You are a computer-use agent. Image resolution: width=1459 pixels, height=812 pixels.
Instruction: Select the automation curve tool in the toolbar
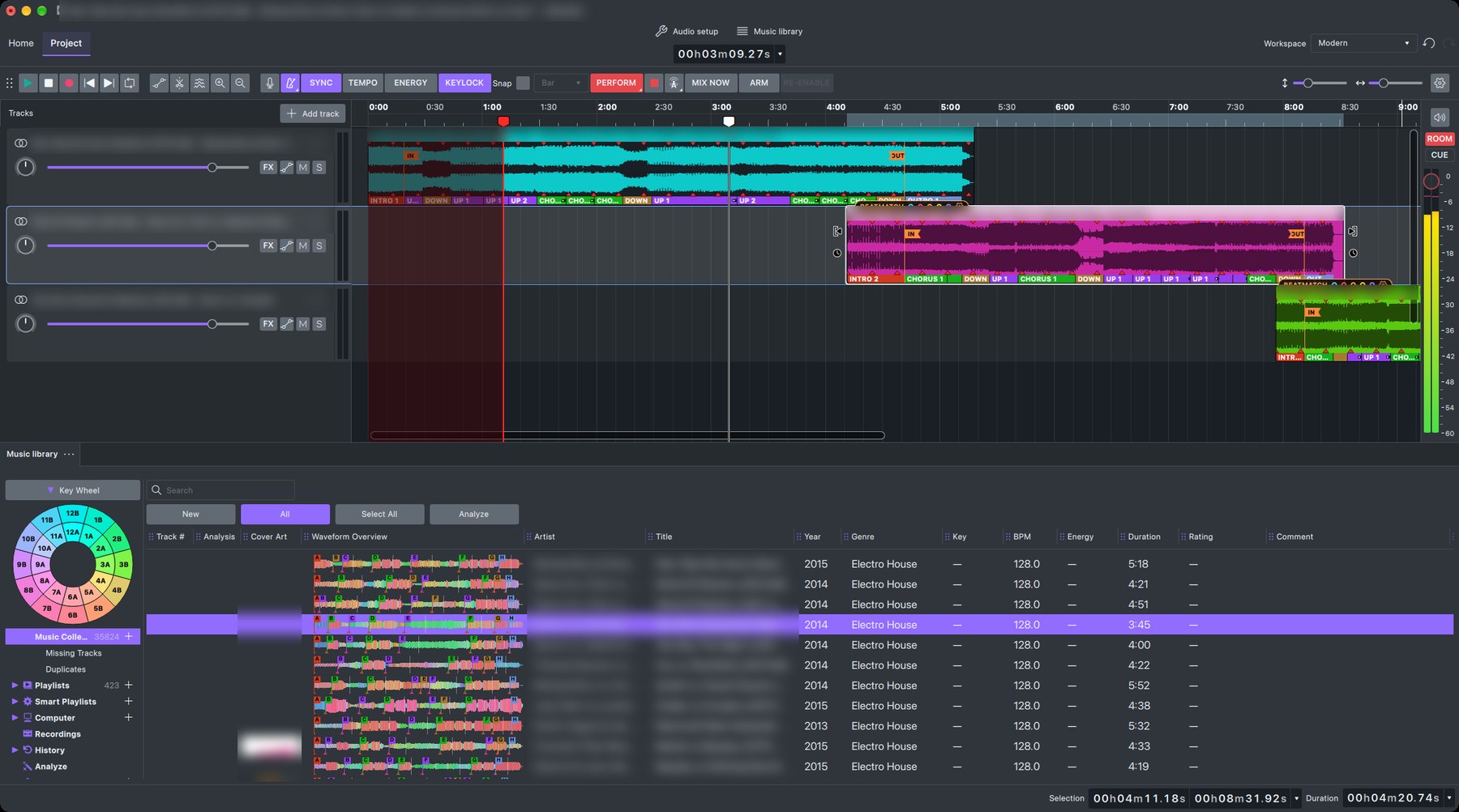[159, 83]
